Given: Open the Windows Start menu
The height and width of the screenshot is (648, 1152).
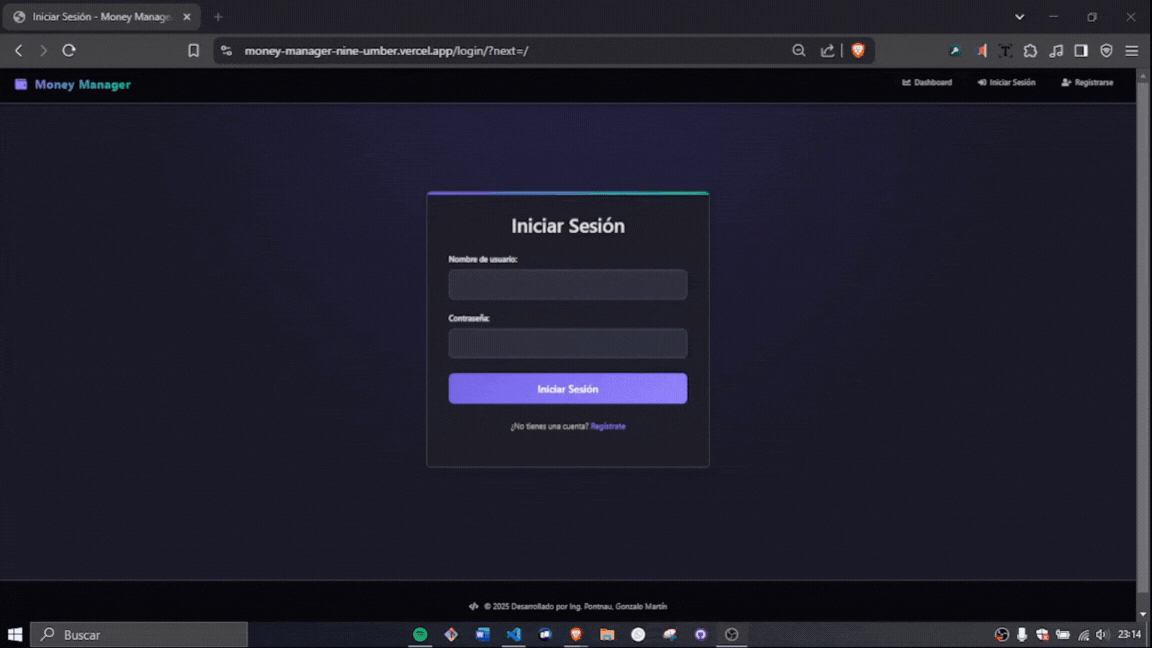Looking at the screenshot, I should (14, 633).
